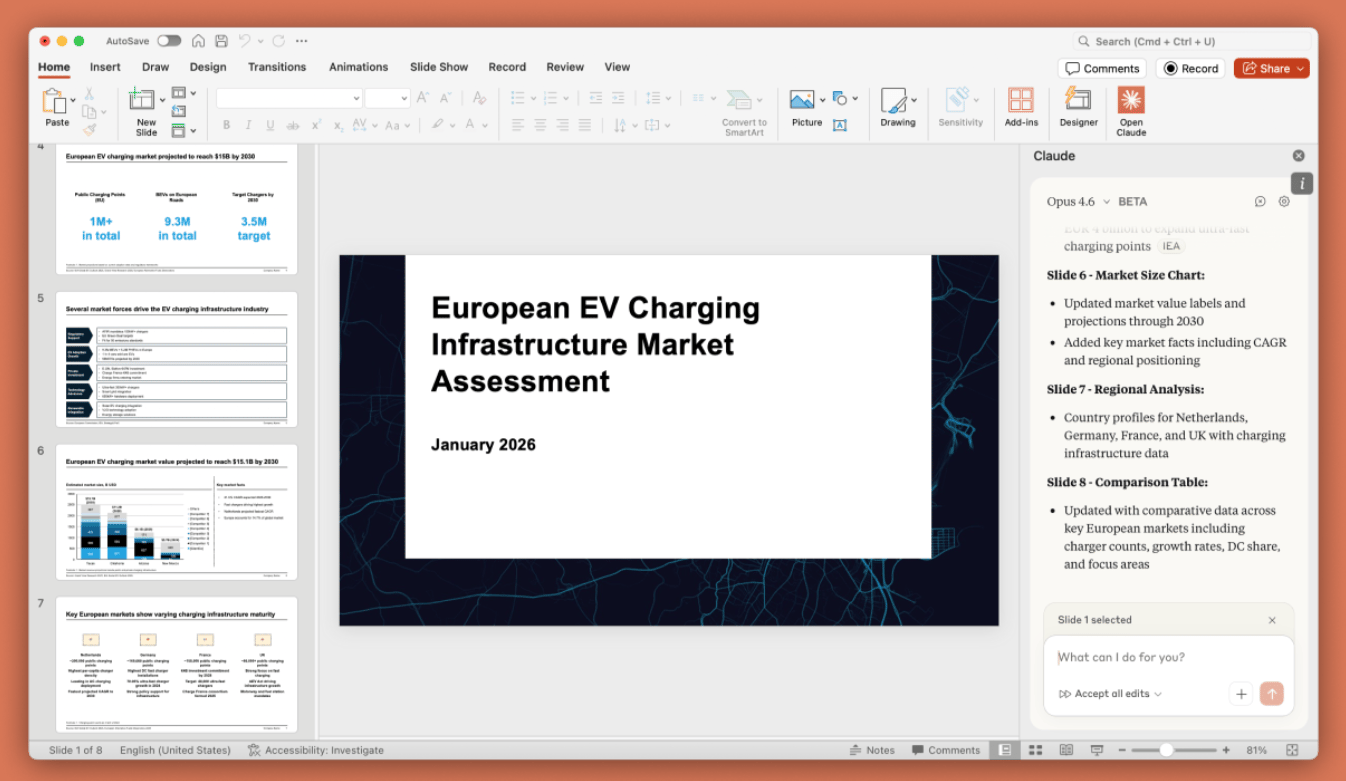1346x781 pixels.
Task: Click the Record button at top right
Action: pyautogui.click(x=1190, y=69)
